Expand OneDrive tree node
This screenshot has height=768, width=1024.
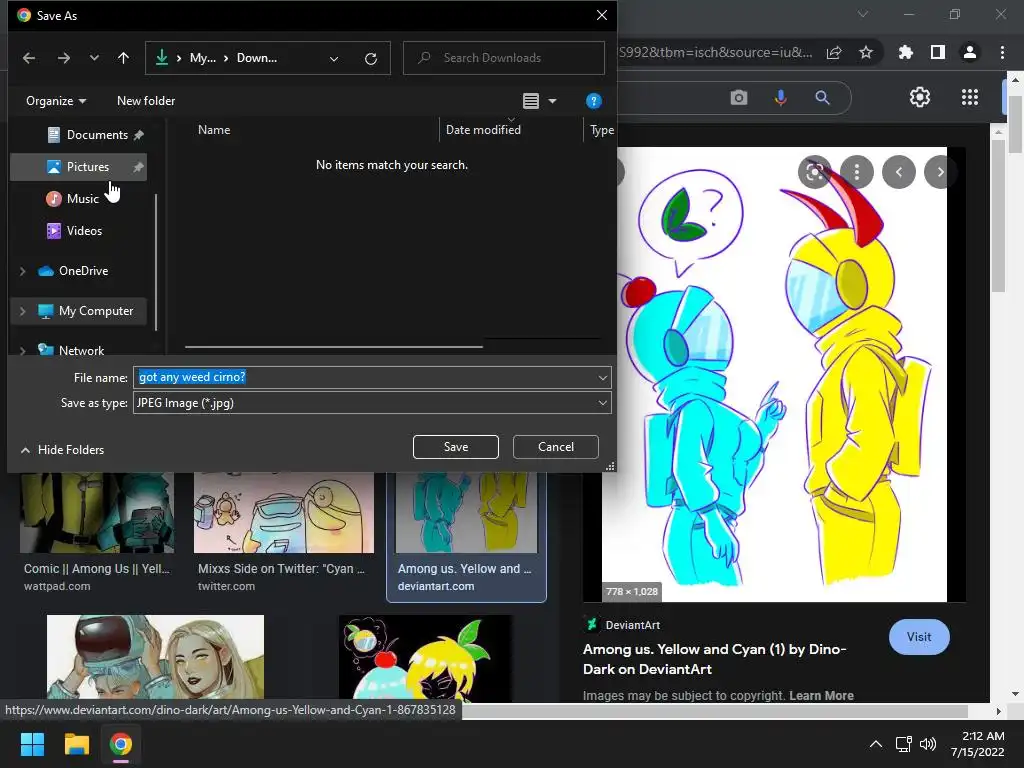coord(23,271)
